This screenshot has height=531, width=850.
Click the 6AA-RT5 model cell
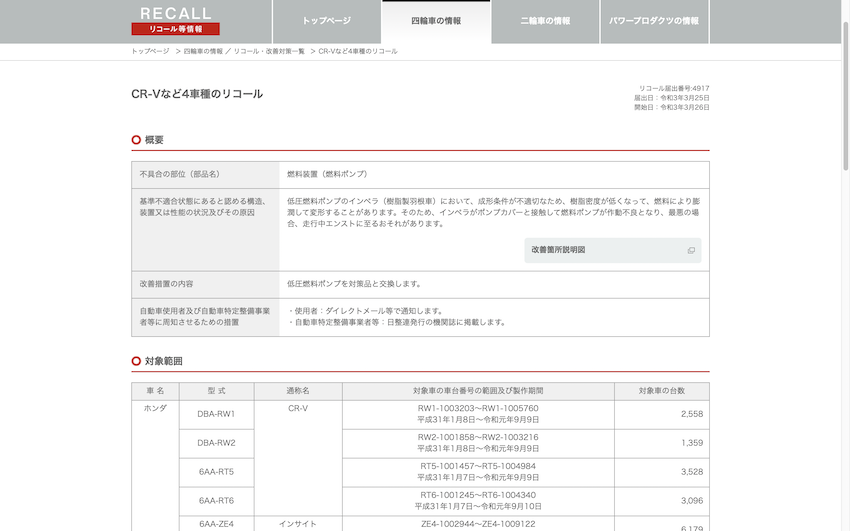[216, 472]
